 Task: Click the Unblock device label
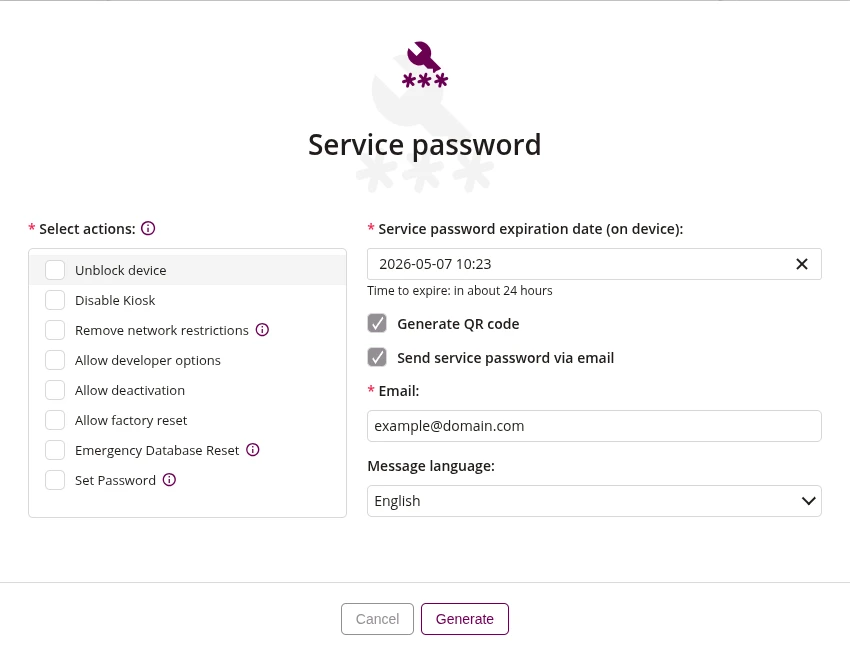(120, 270)
